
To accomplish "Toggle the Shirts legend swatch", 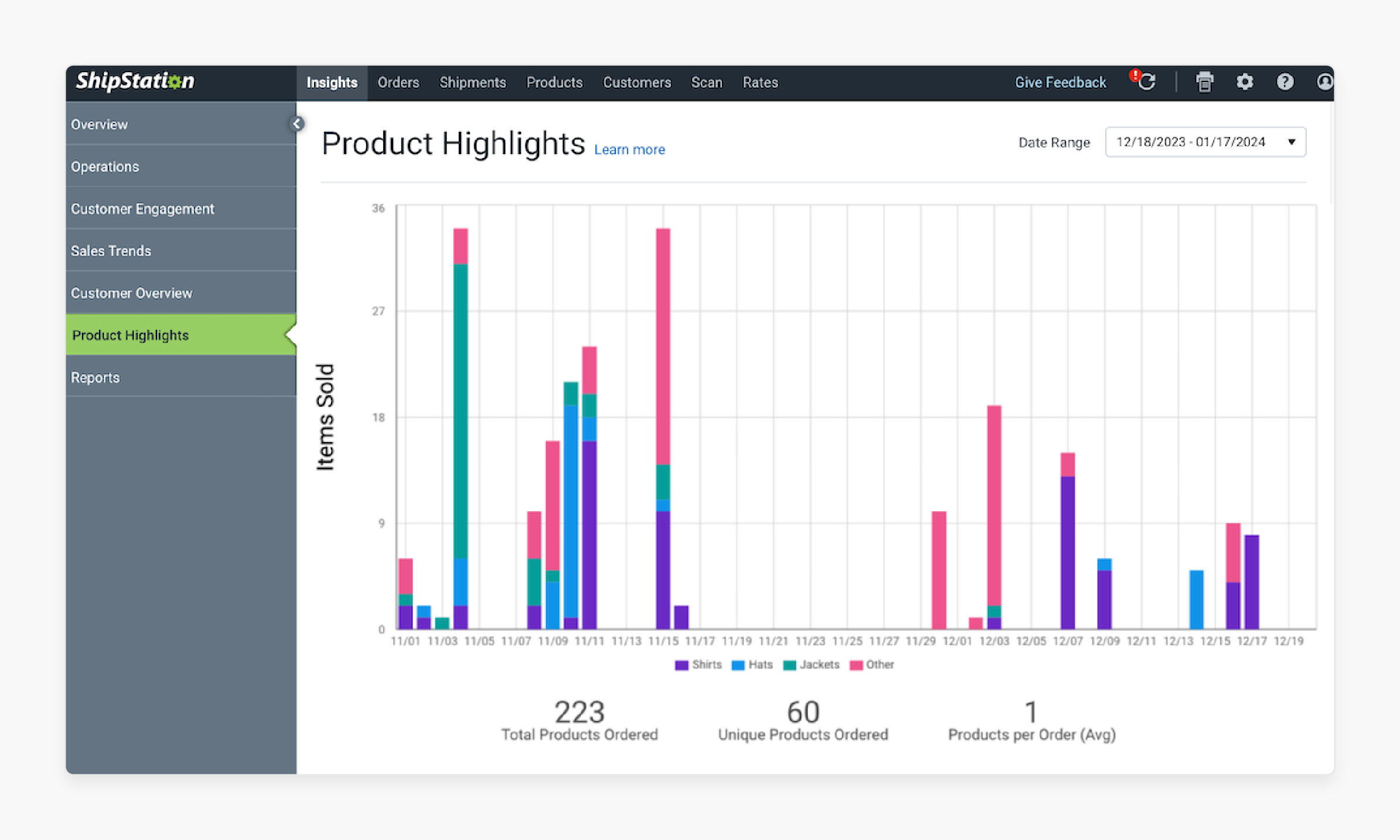I will 681,665.
